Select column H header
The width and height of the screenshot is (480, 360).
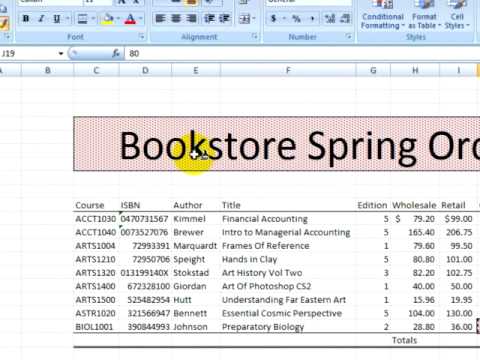[x=415, y=70]
